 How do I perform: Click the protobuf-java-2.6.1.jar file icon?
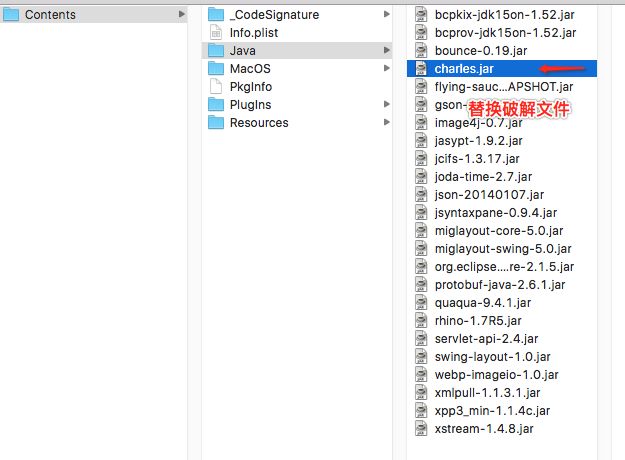coord(421,285)
